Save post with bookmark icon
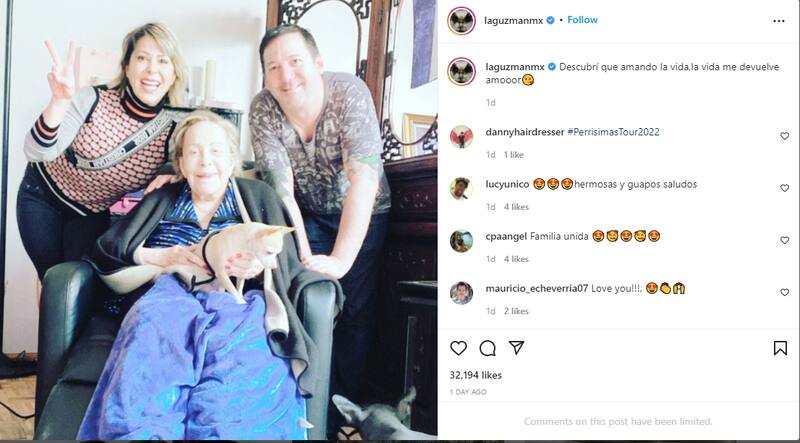Screen dimensions: 800x443 pos(780,348)
